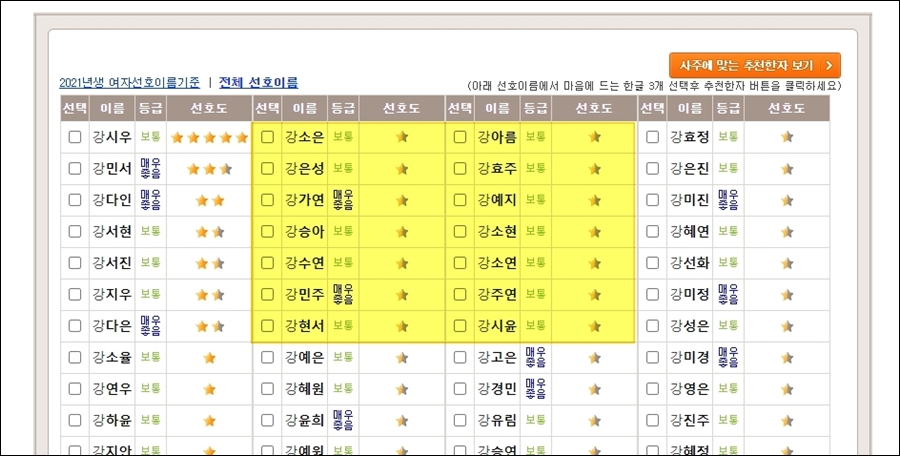Select the 강소은 checkbox
900x456 pixels.
[x=267, y=137]
